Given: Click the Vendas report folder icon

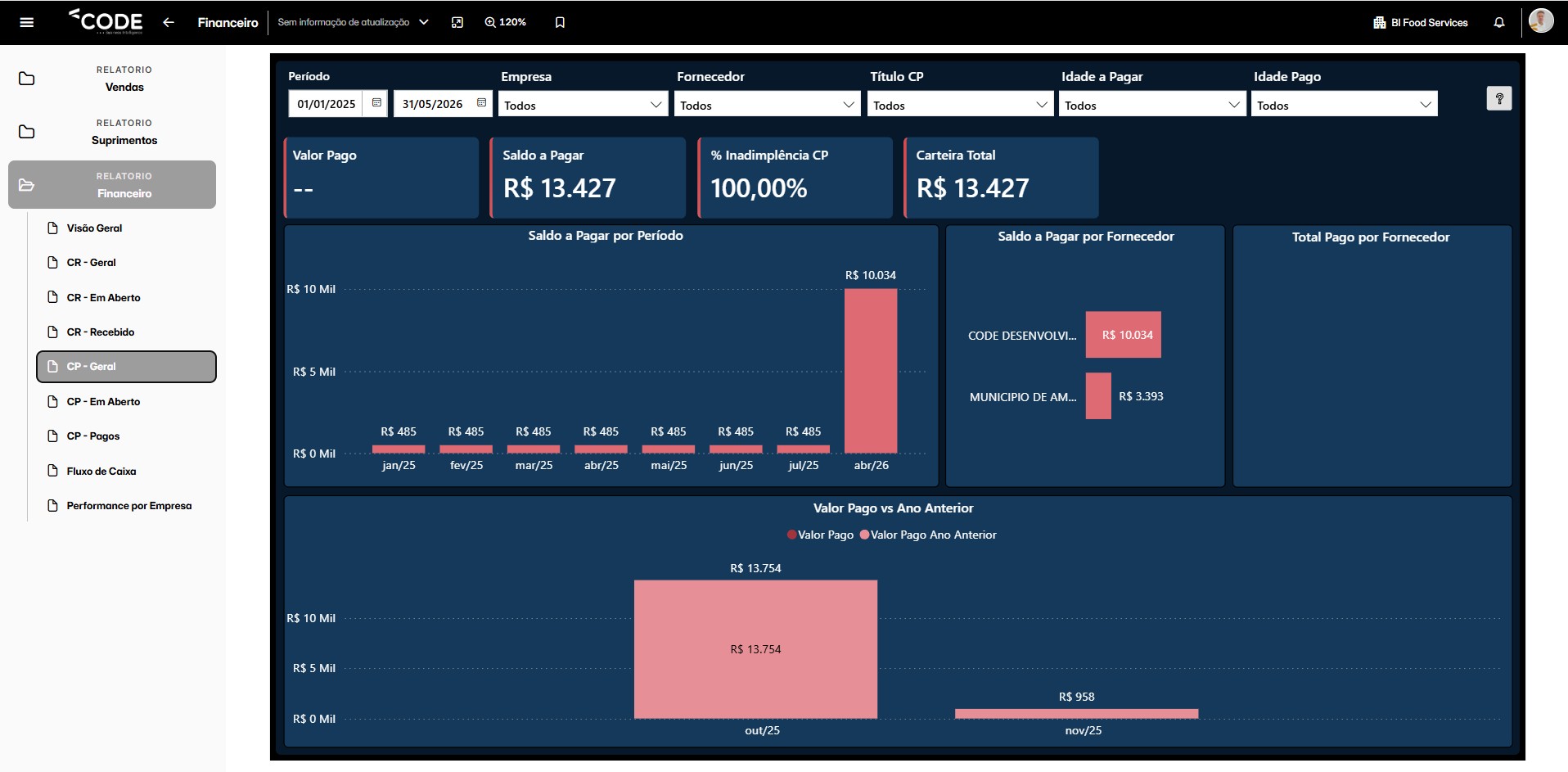Looking at the screenshot, I should 26,79.
